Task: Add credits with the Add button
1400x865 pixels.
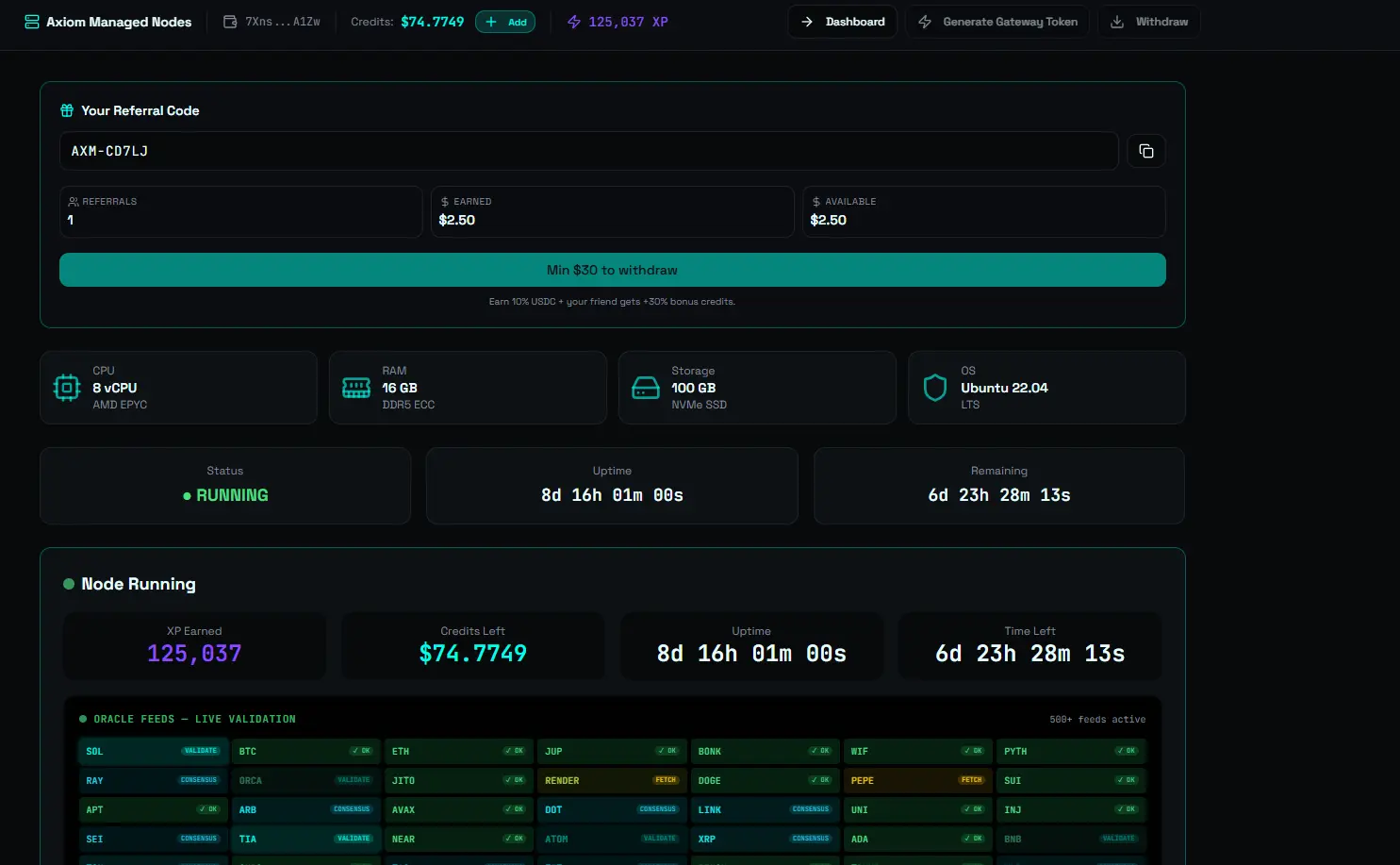Action: coord(505,22)
